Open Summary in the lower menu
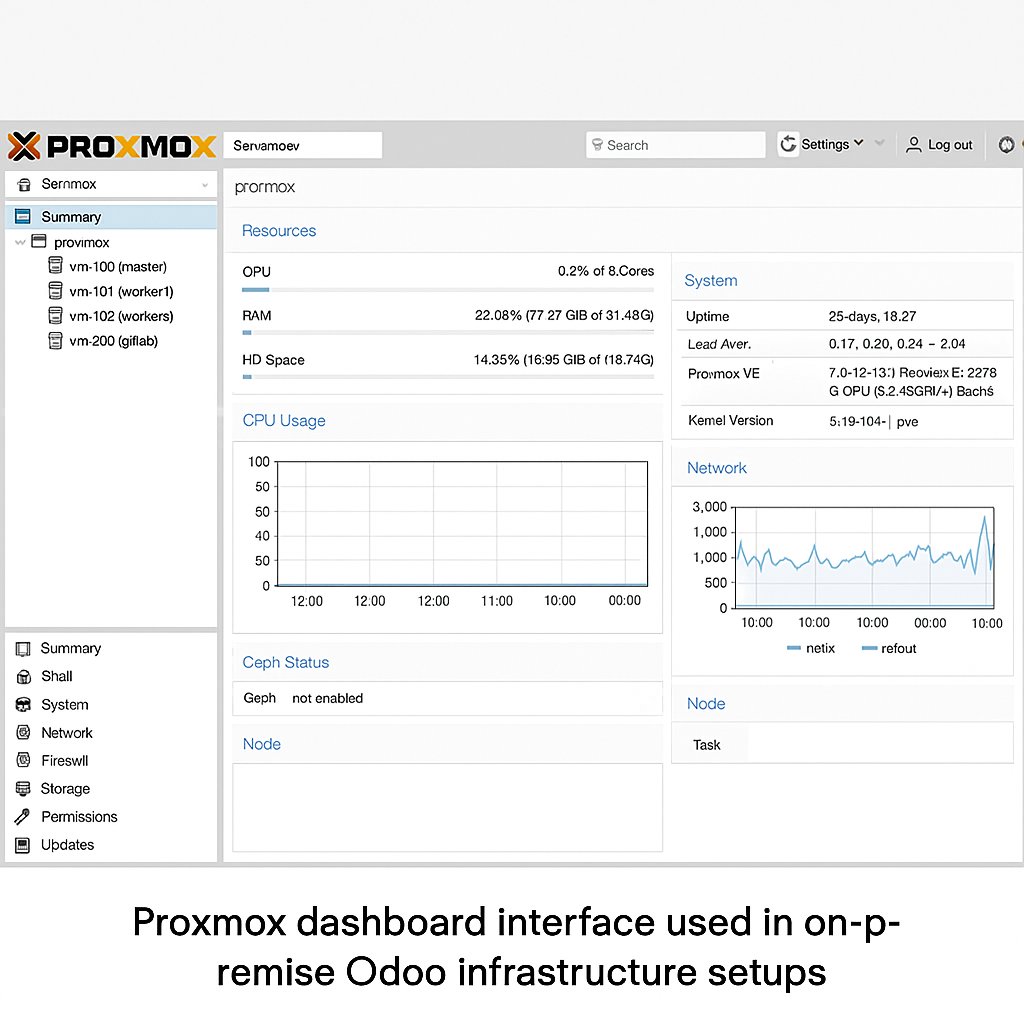This screenshot has width=1024, height=1024. pos(71,648)
